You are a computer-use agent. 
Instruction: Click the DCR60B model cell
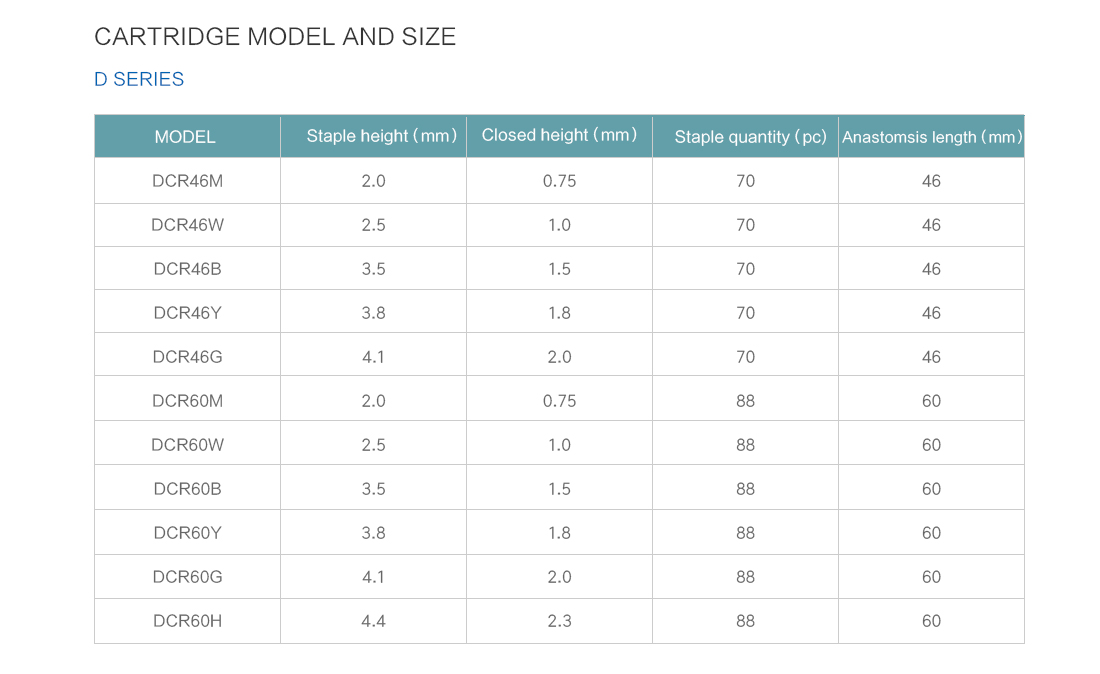point(187,489)
